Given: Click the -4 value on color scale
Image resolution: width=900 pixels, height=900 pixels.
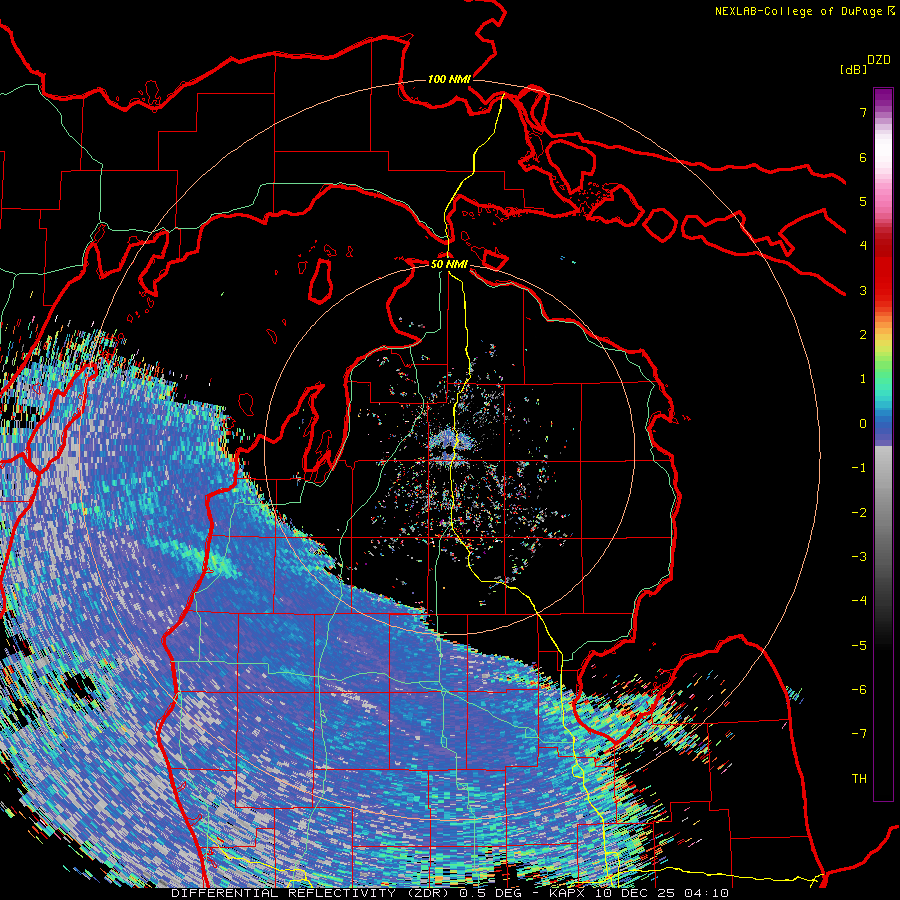Looking at the screenshot, I should tap(859, 601).
